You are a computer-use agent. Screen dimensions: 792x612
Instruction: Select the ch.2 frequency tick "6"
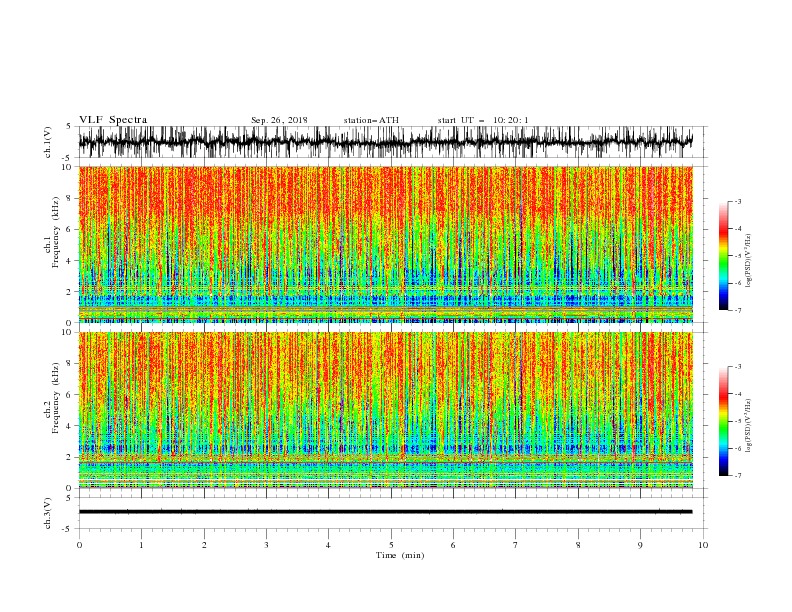pyautogui.click(x=70, y=395)
